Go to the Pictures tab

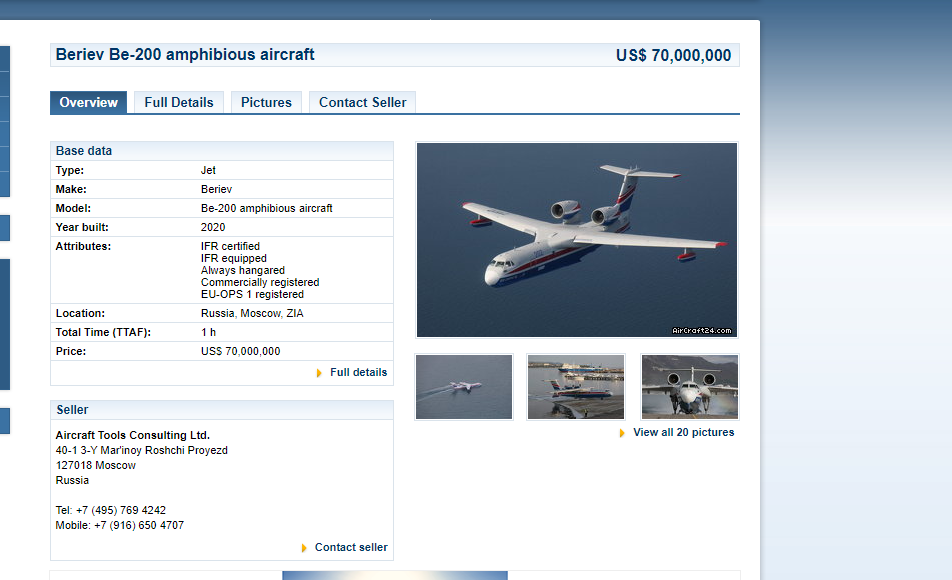266,102
